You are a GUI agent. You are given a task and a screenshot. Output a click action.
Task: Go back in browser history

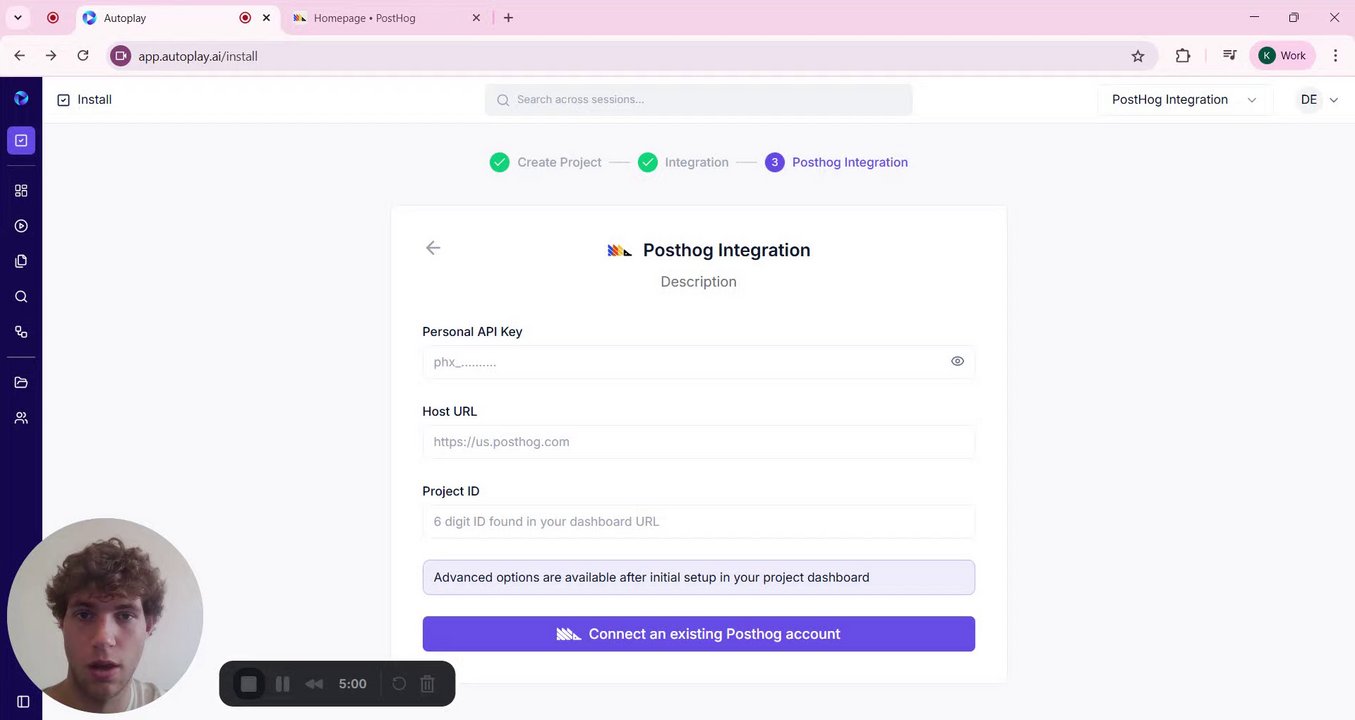pos(20,56)
